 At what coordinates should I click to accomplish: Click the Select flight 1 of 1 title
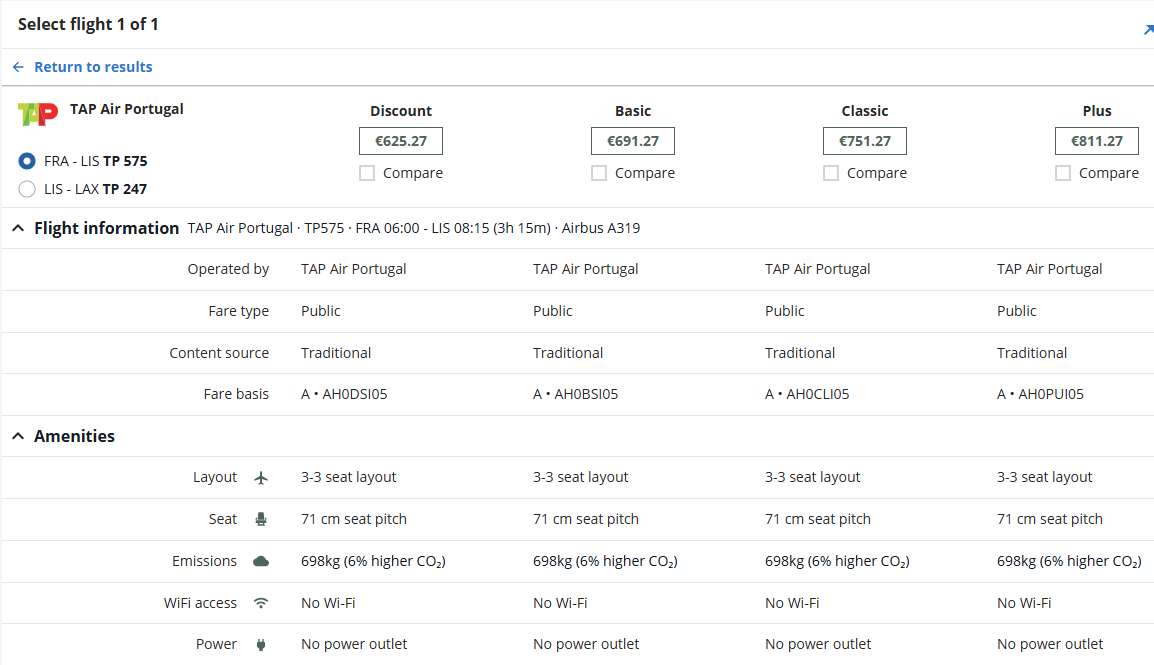(88, 24)
